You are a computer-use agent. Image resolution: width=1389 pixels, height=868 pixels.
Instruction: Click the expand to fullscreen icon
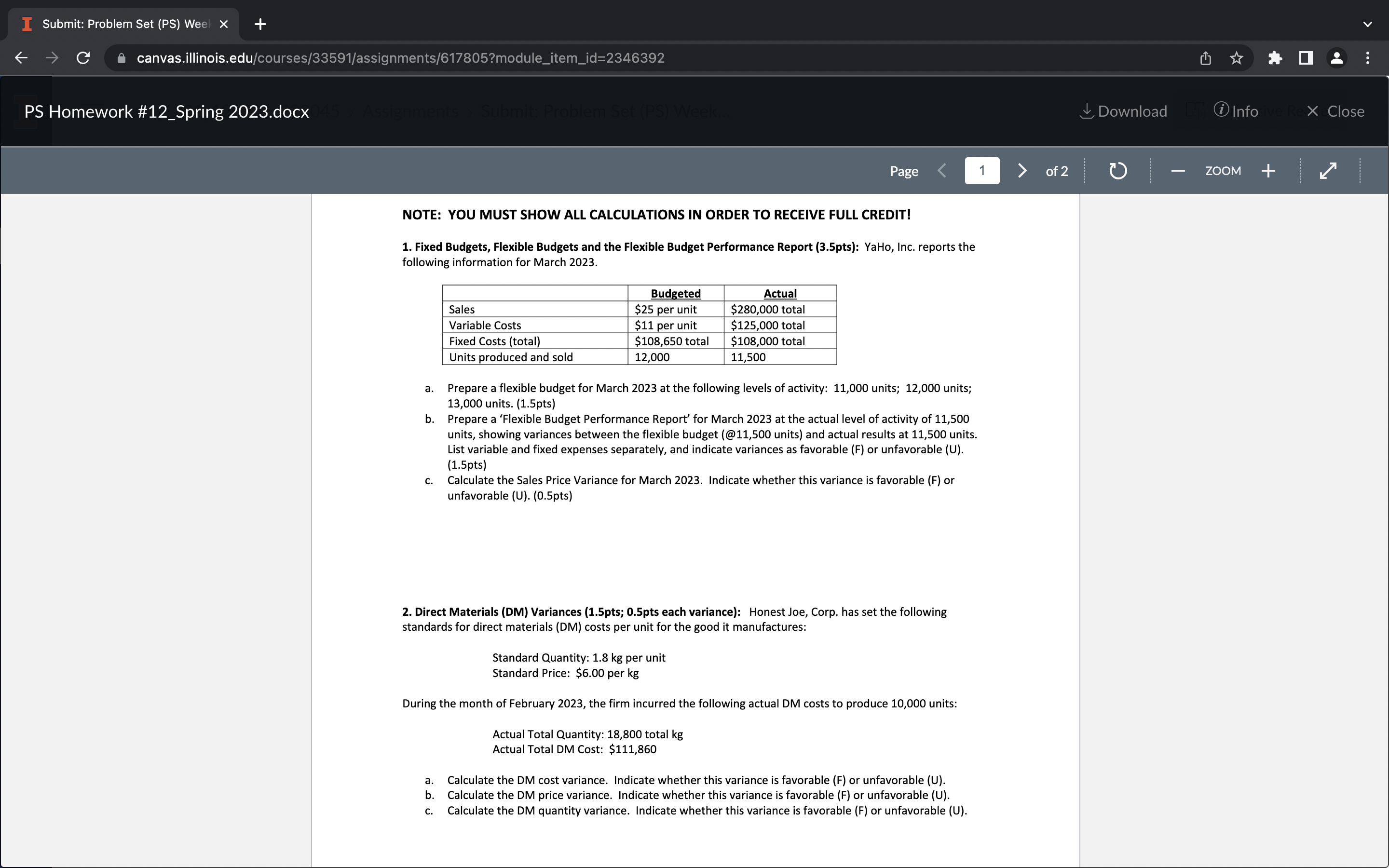pyautogui.click(x=1328, y=170)
